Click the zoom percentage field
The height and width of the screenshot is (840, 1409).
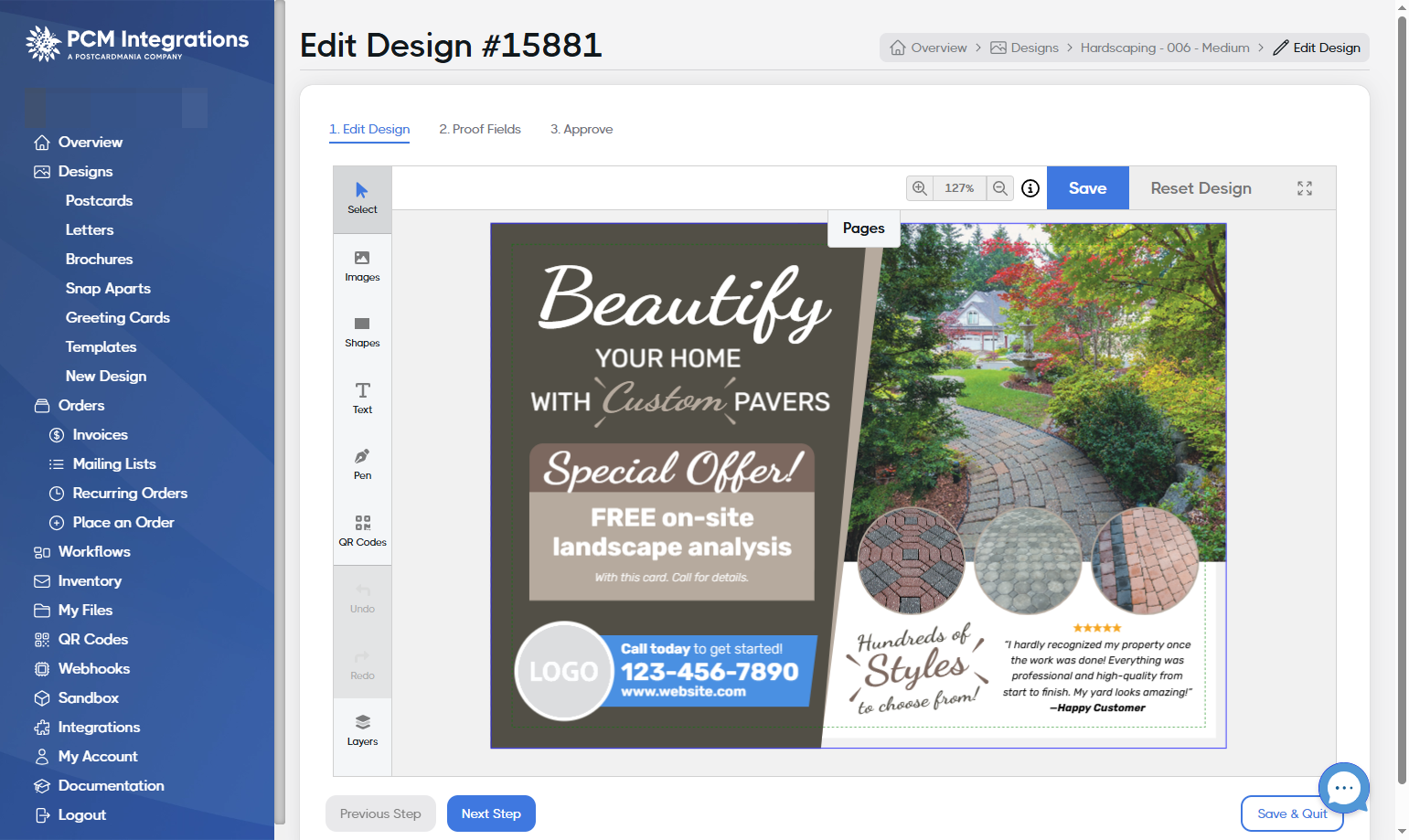pyautogui.click(x=959, y=188)
